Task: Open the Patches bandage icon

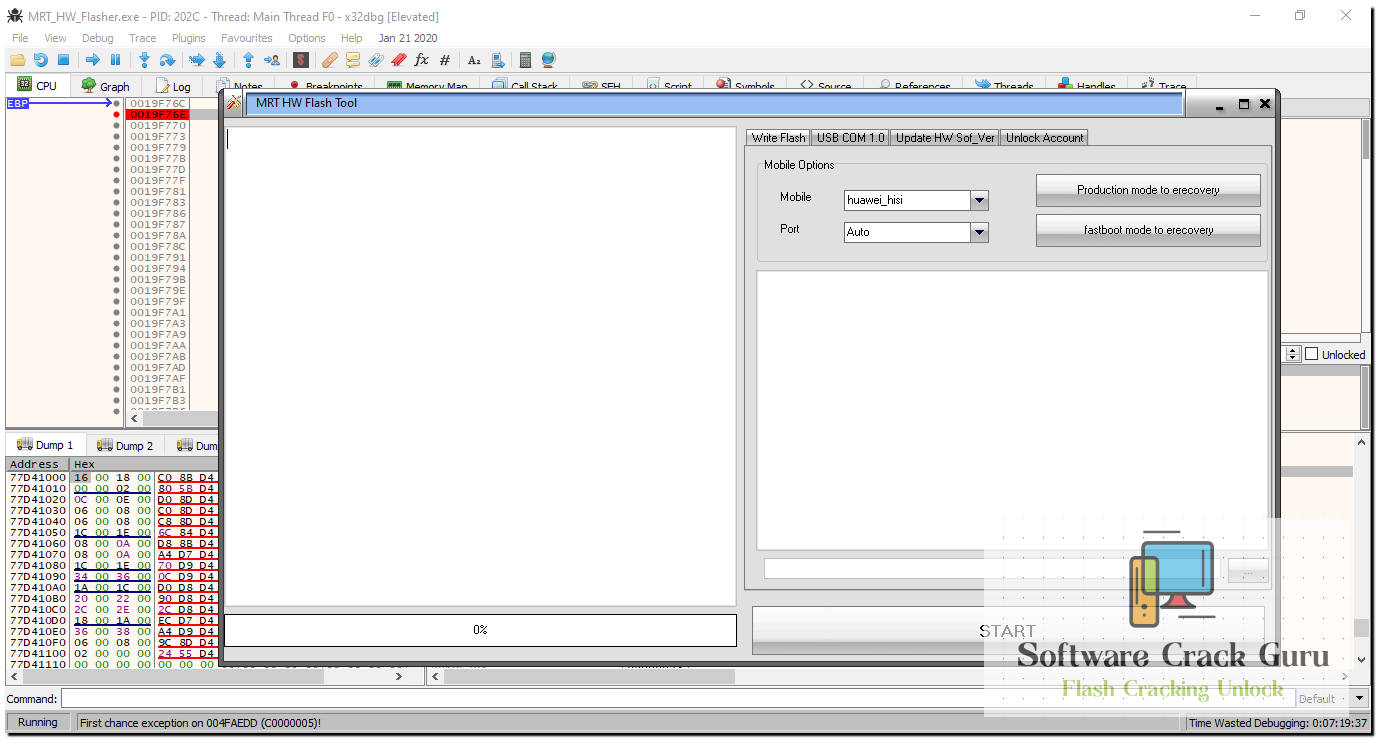Action: point(329,60)
